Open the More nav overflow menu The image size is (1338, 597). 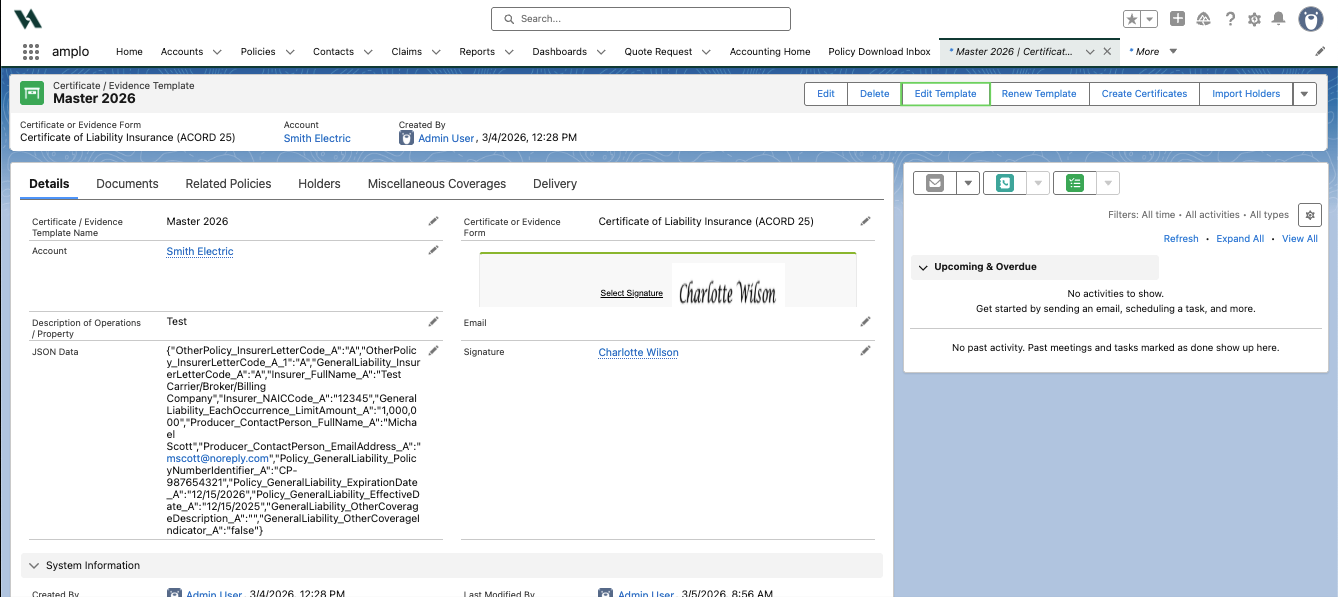pos(1153,52)
